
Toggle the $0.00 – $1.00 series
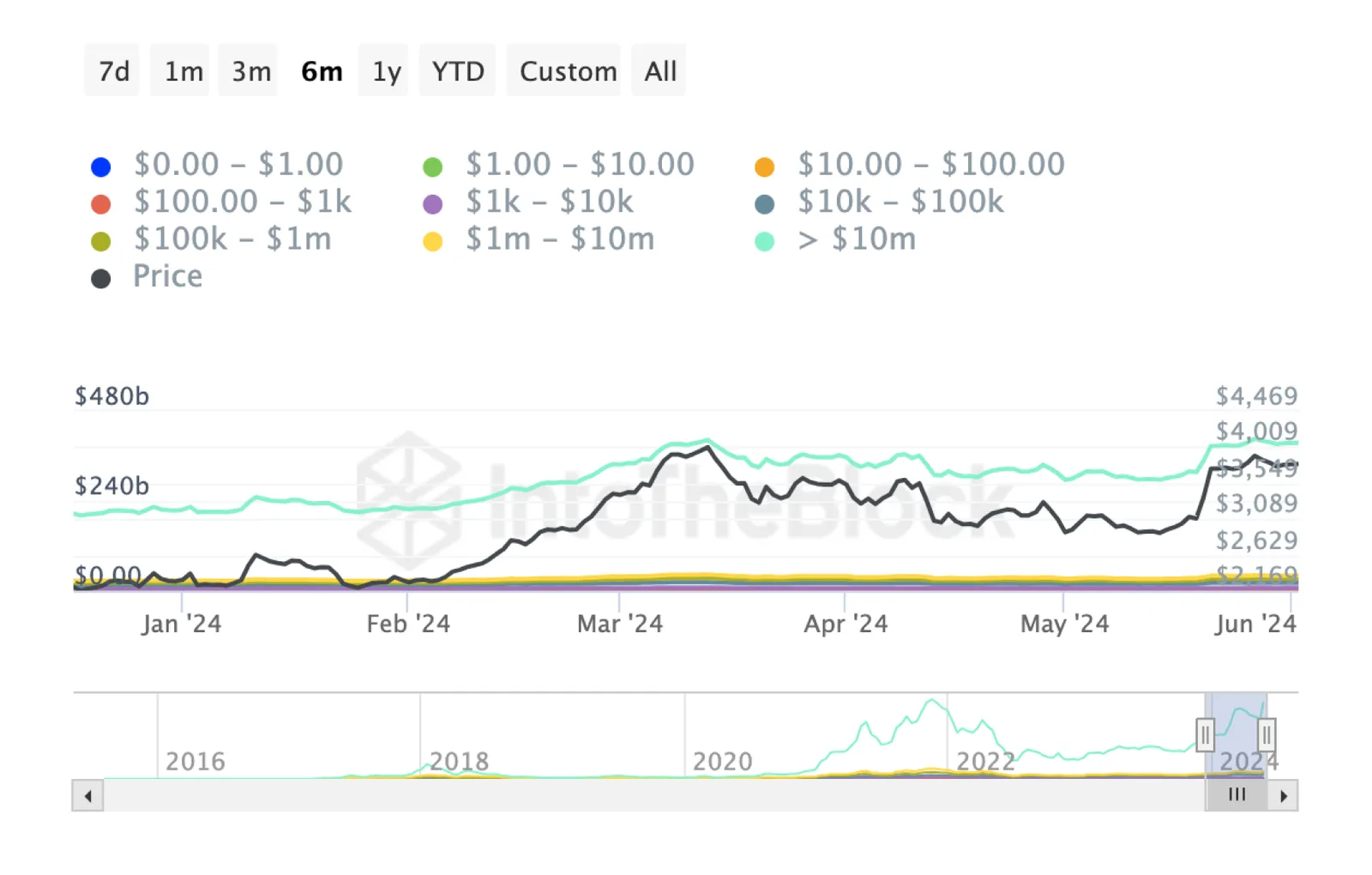217,165
